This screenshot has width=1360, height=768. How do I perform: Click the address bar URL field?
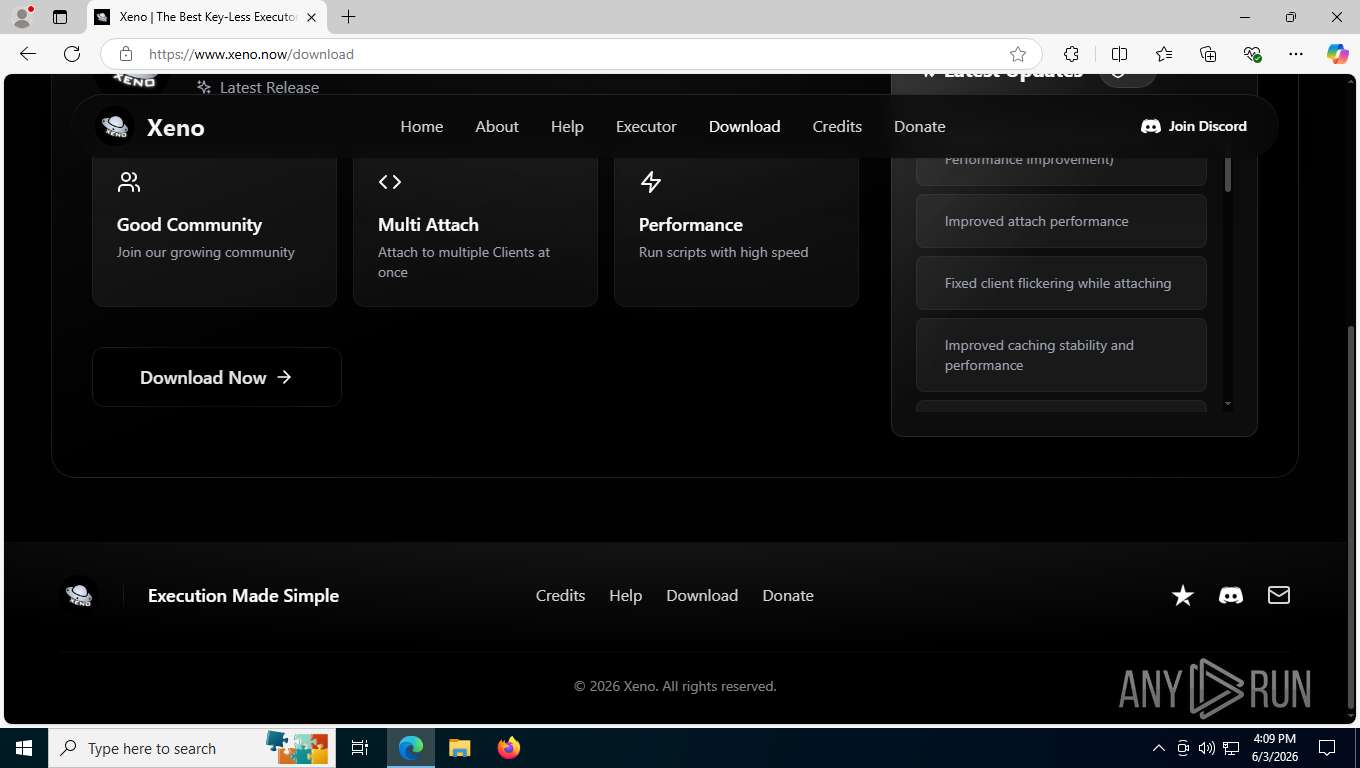tap(570, 54)
